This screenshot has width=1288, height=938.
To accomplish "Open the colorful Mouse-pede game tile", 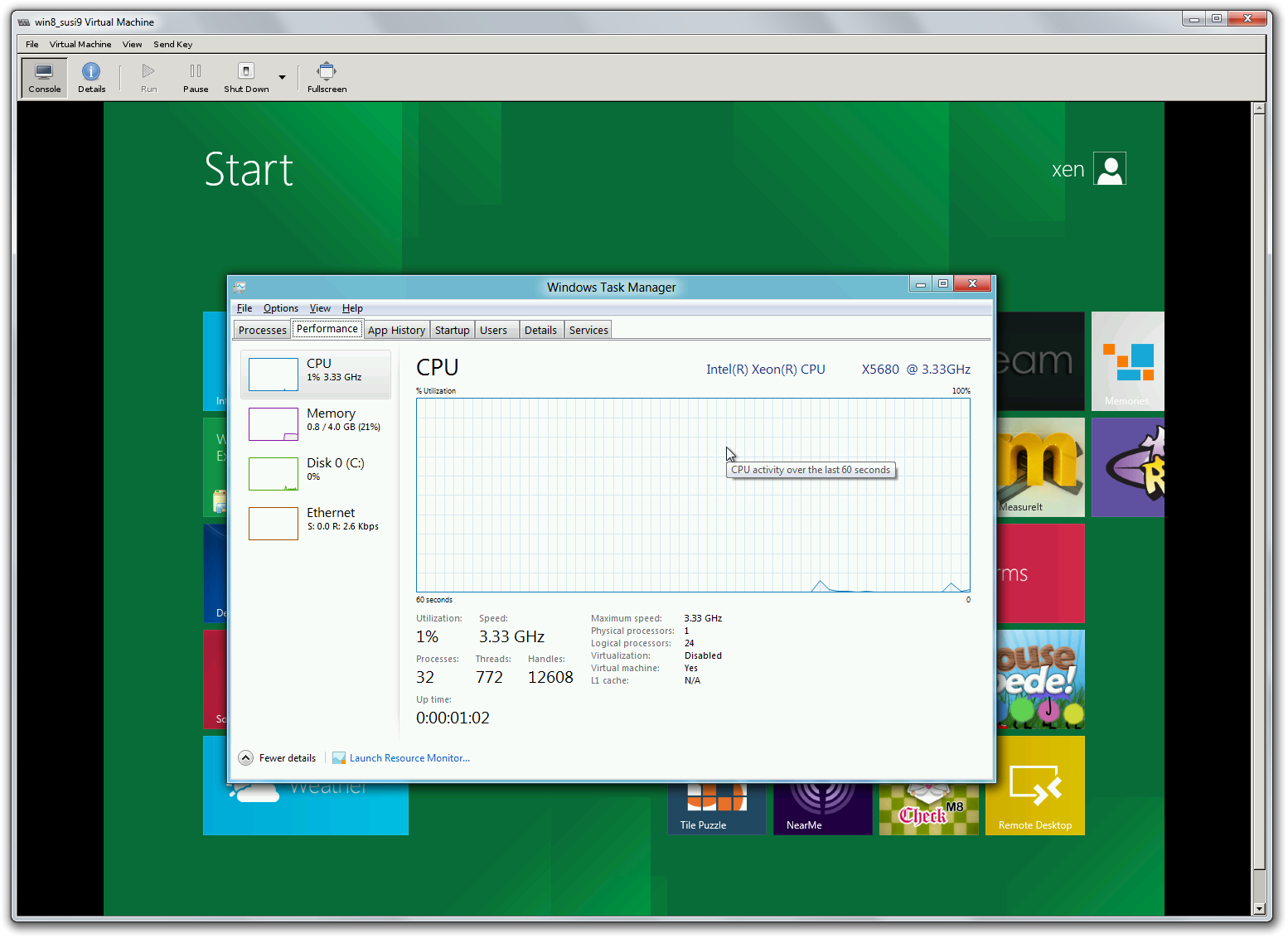I will (1040, 679).
